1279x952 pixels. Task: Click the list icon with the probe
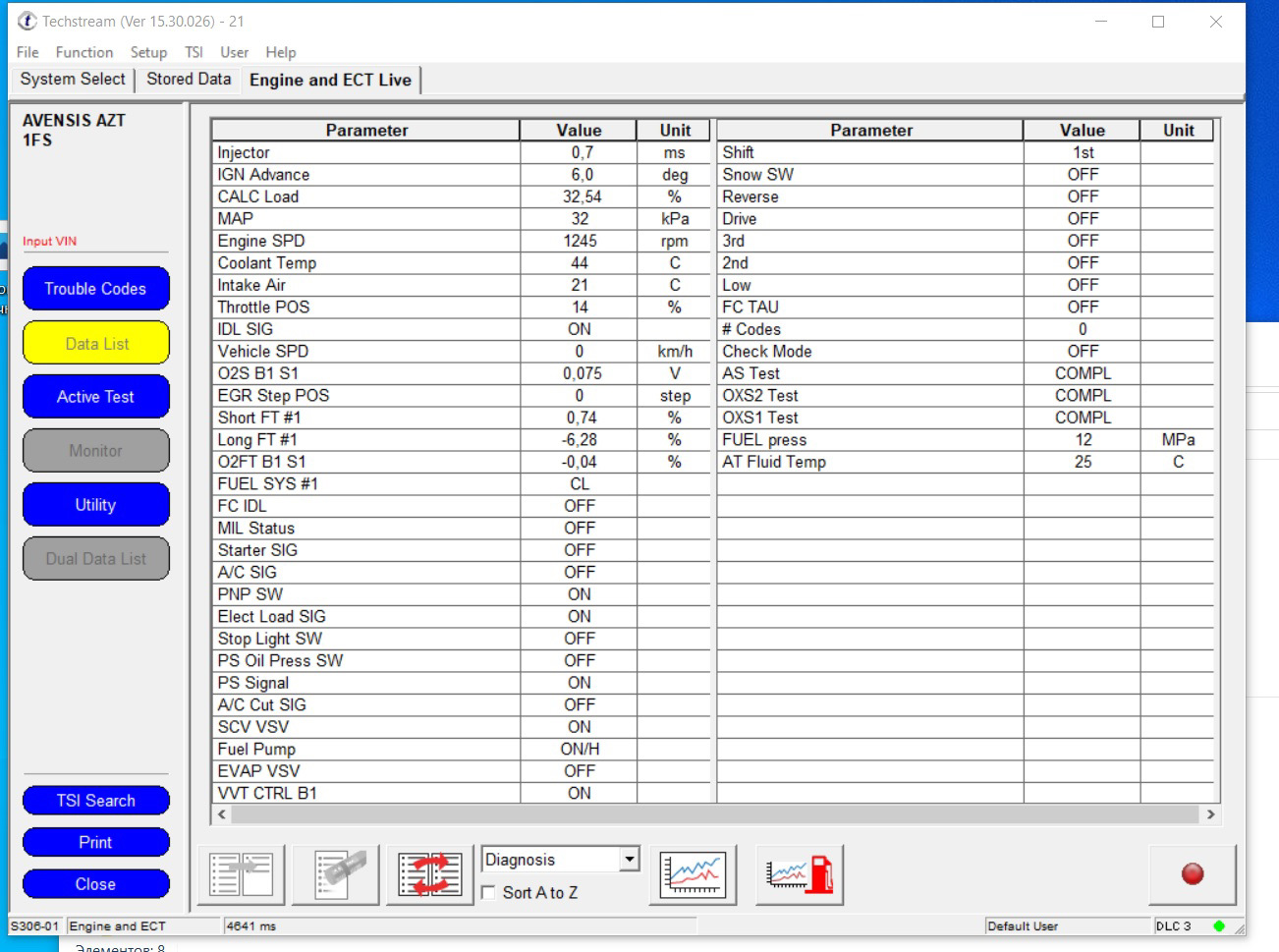click(337, 874)
